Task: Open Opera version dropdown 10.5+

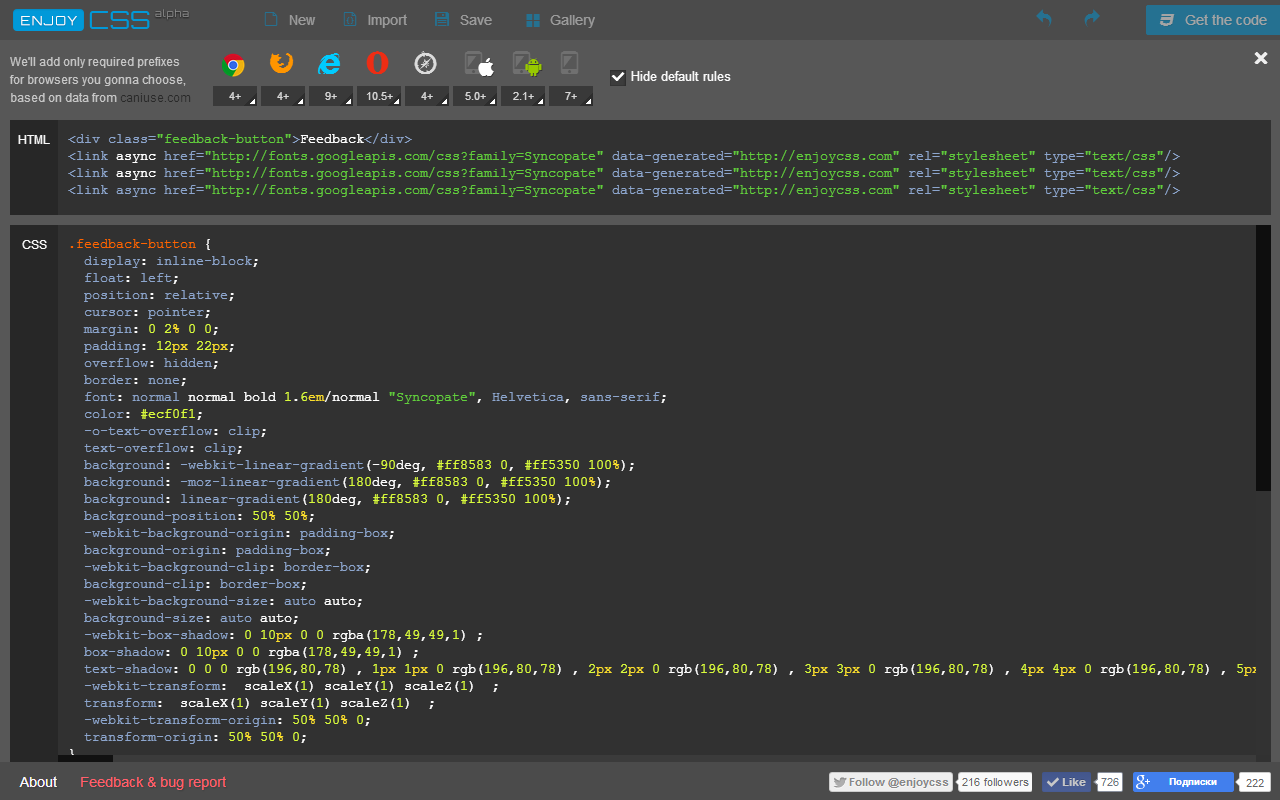Action: pyautogui.click(x=379, y=96)
